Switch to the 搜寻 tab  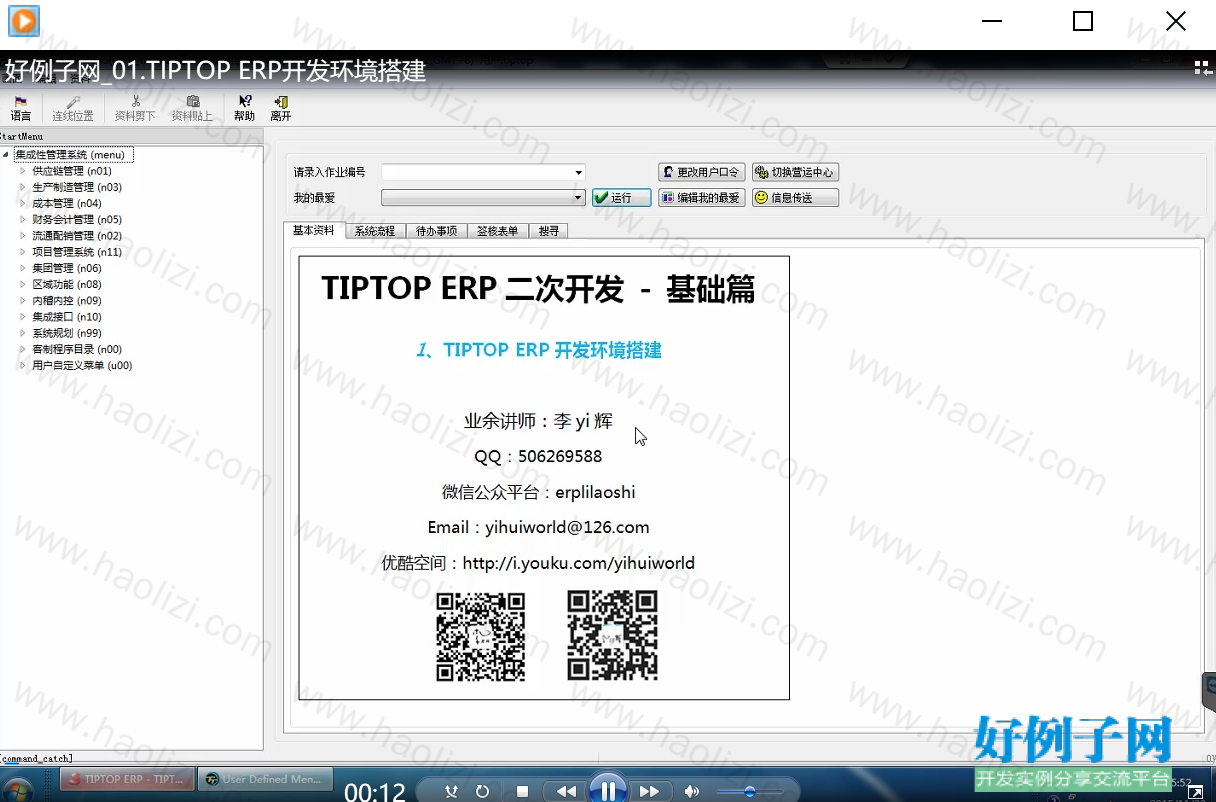coord(549,231)
